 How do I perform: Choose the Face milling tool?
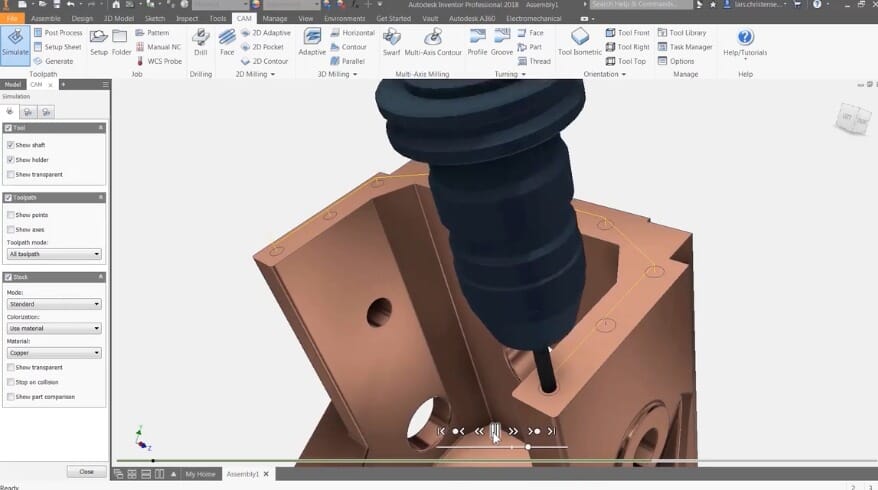[227, 42]
